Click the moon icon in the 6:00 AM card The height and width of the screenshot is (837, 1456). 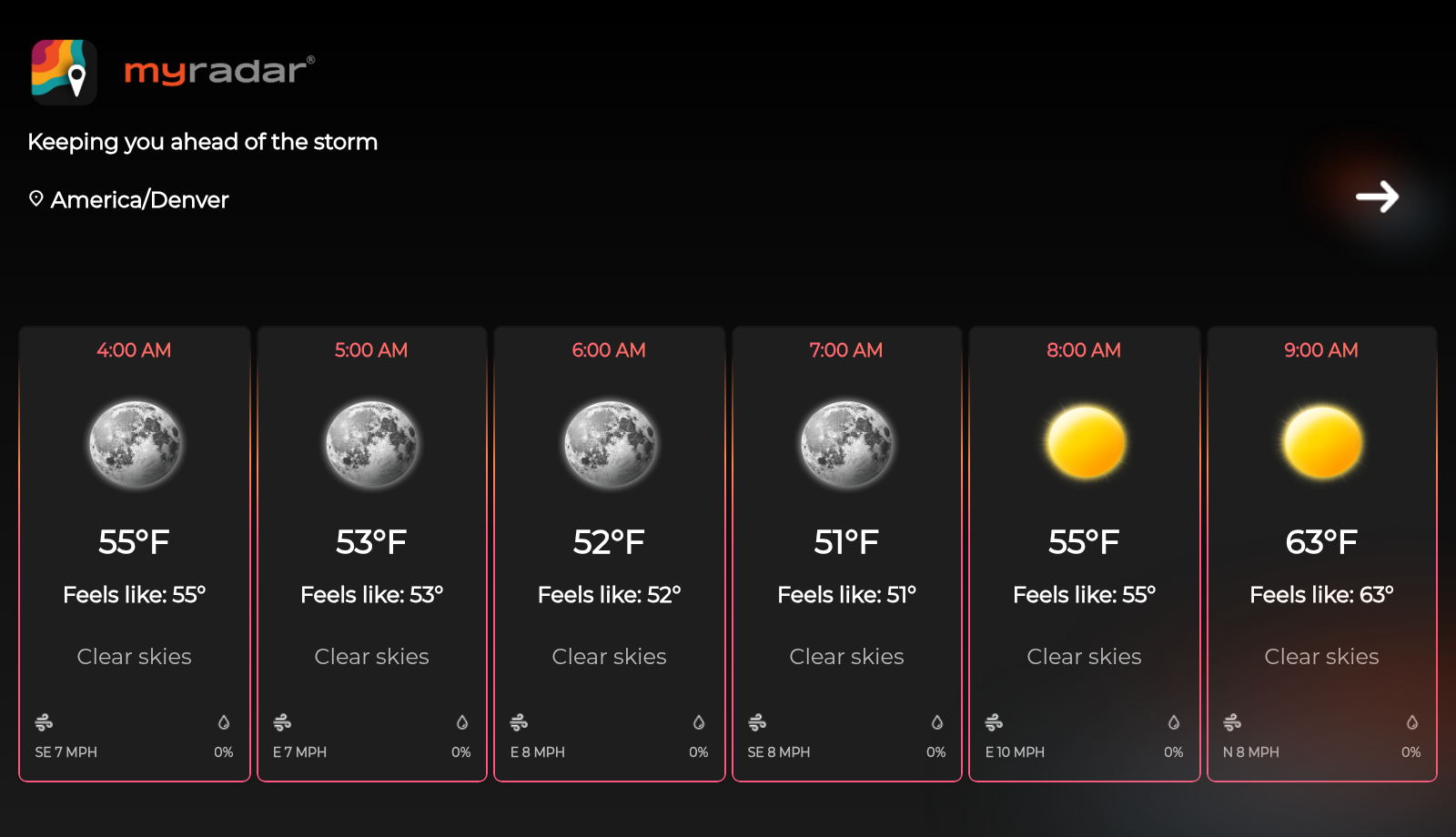pos(610,443)
